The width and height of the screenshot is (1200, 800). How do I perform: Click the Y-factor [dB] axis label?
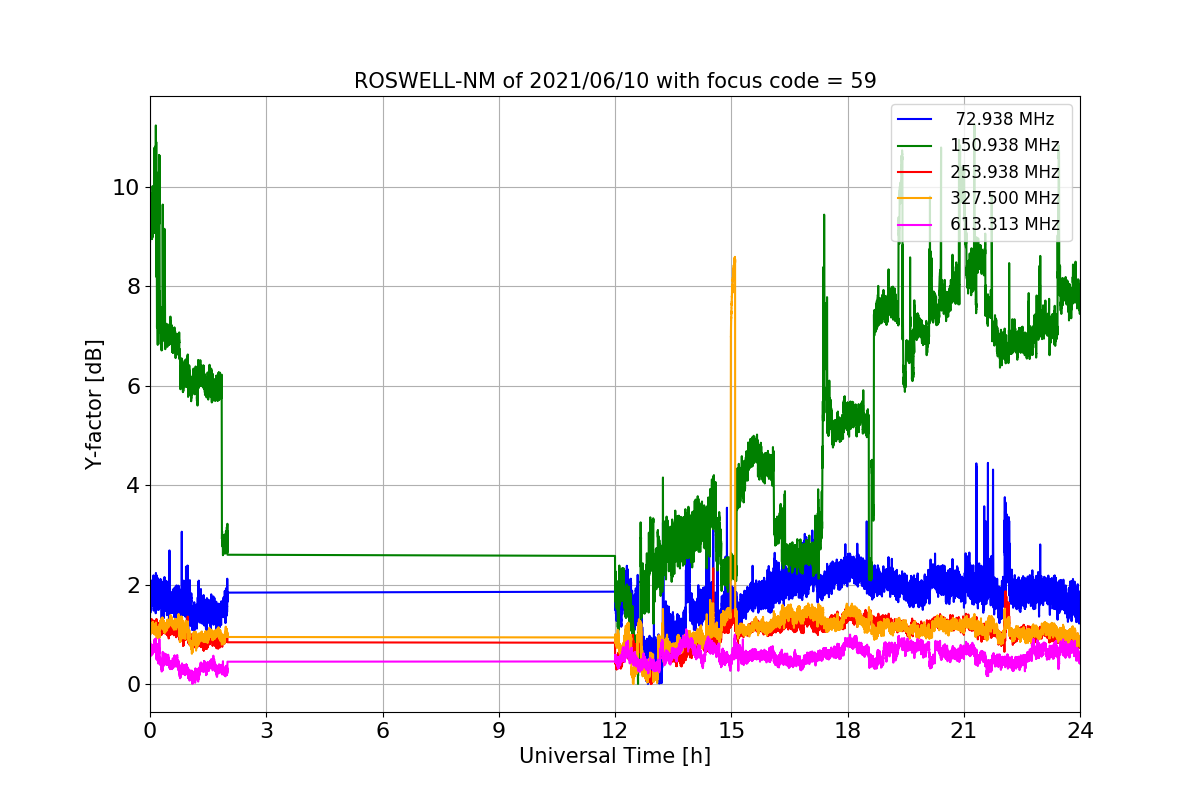(94, 405)
